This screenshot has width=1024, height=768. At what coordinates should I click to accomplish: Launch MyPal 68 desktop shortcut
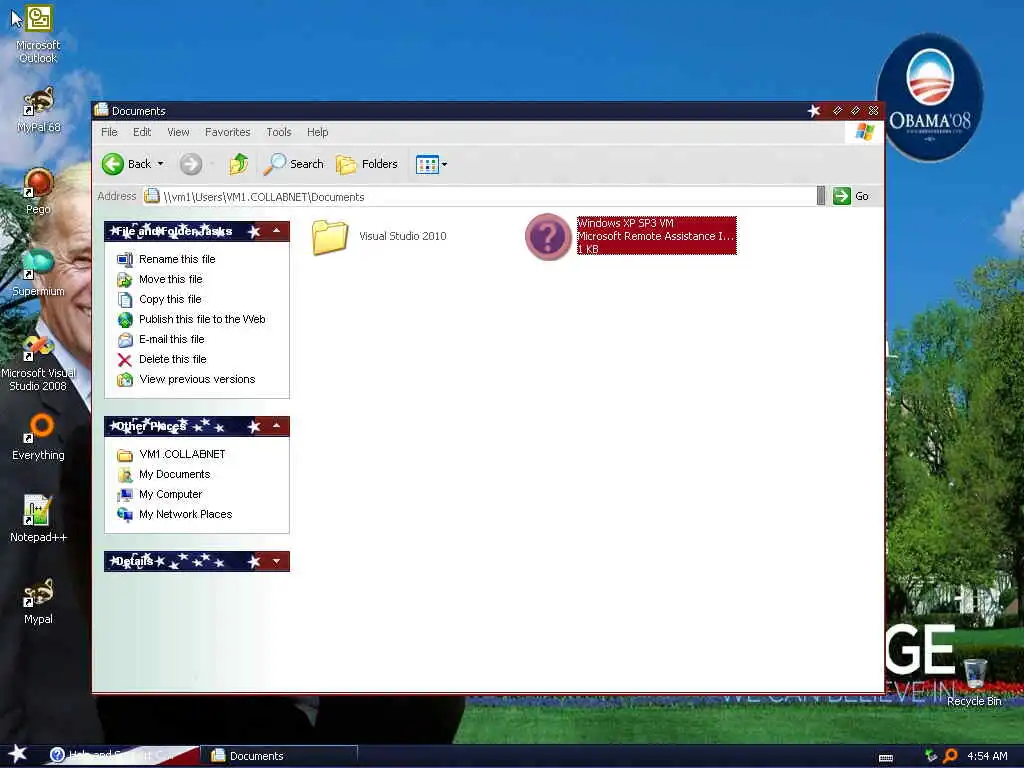coord(38,110)
